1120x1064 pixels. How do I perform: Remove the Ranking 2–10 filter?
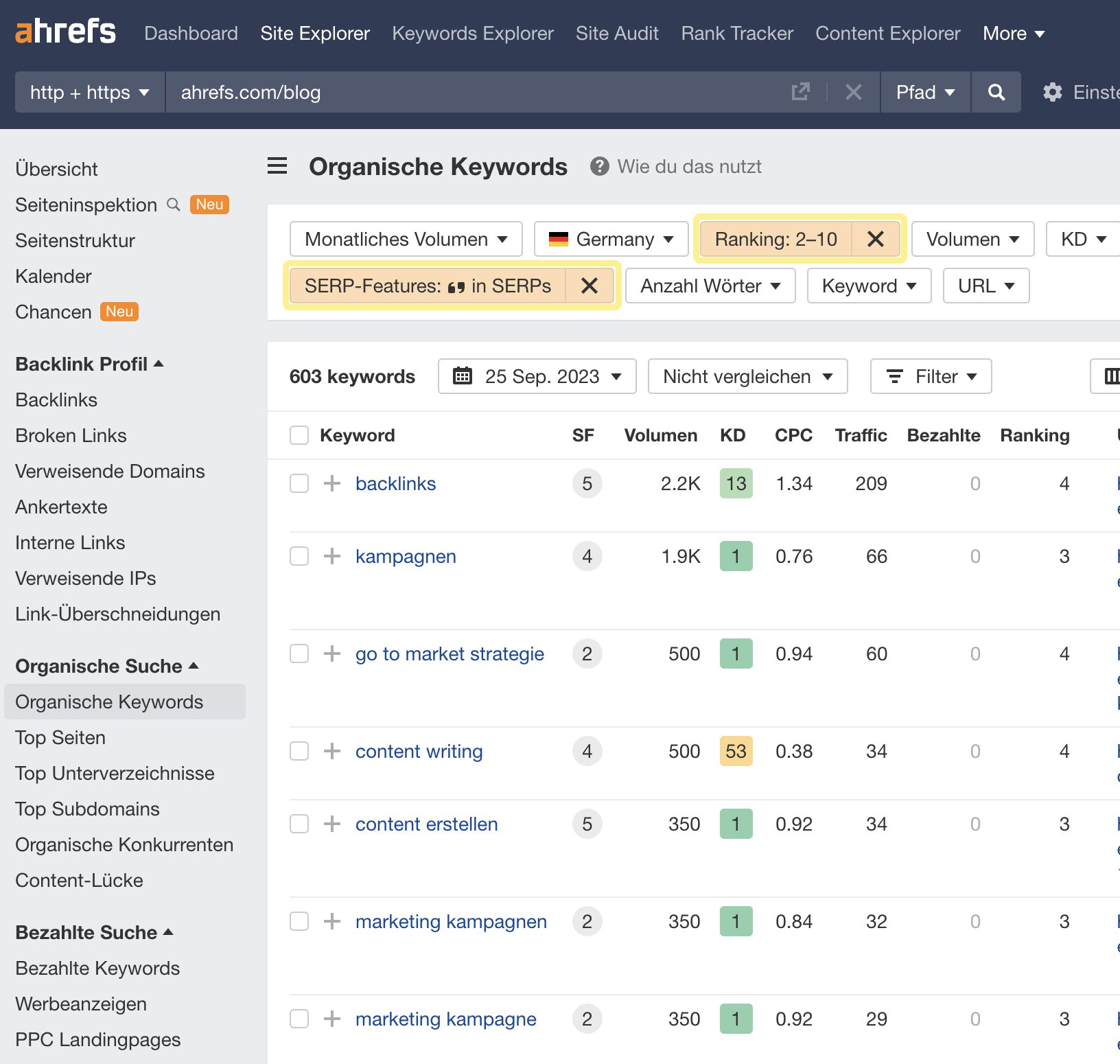(x=875, y=239)
